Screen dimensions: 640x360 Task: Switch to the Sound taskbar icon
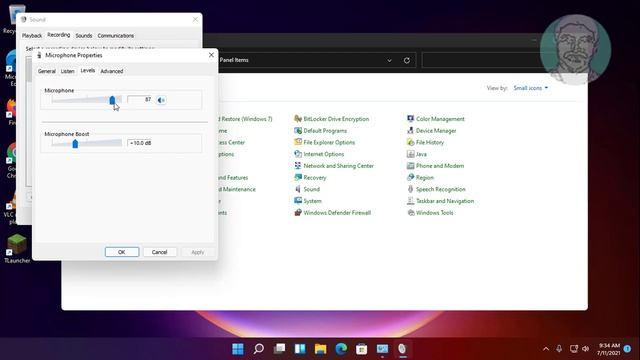click(402, 349)
